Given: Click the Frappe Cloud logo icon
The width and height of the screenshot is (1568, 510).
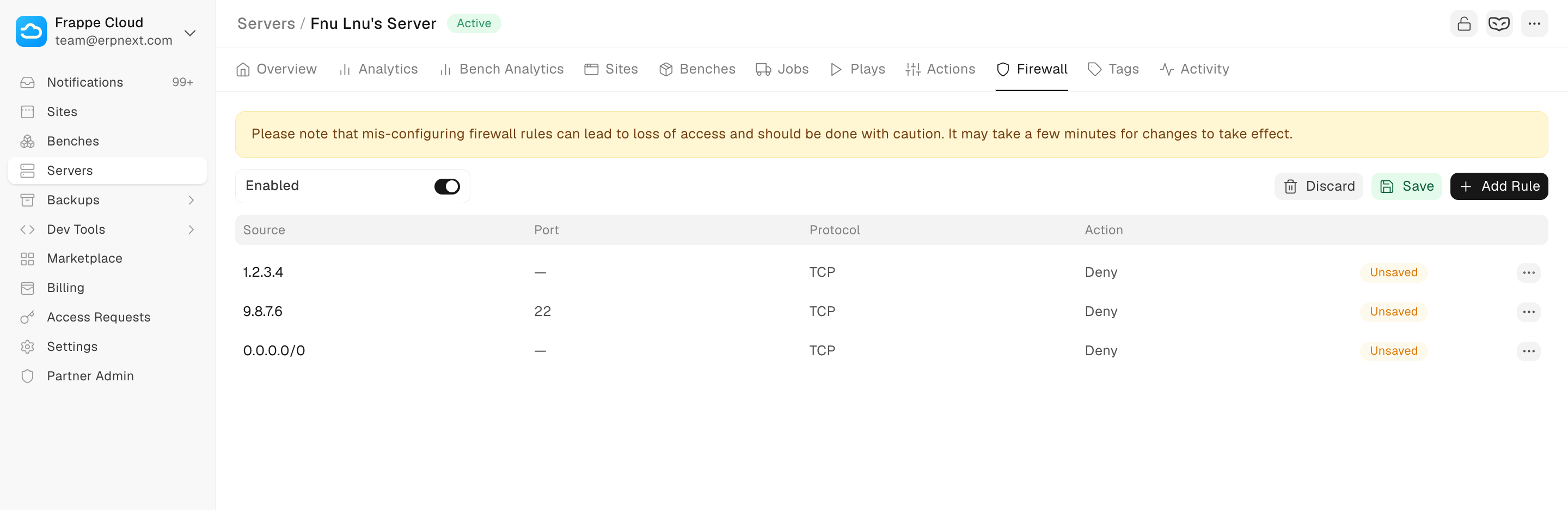Looking at the screenshot, I should 31,31.
